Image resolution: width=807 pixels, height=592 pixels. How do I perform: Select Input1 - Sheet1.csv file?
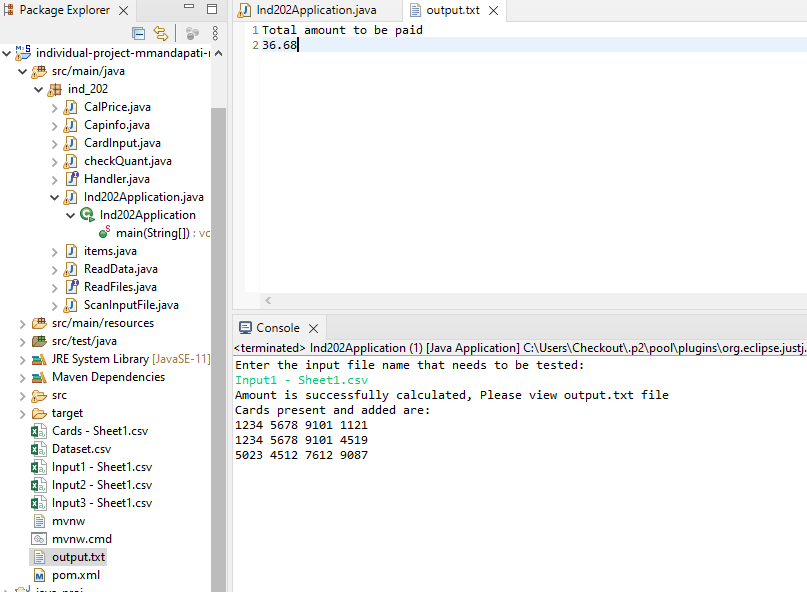pyautogui.click(x=102, y=467)
